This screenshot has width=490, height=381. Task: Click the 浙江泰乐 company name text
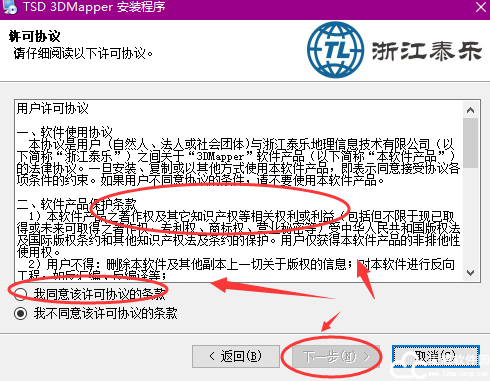pyautogui.click(x=427, y=51)
